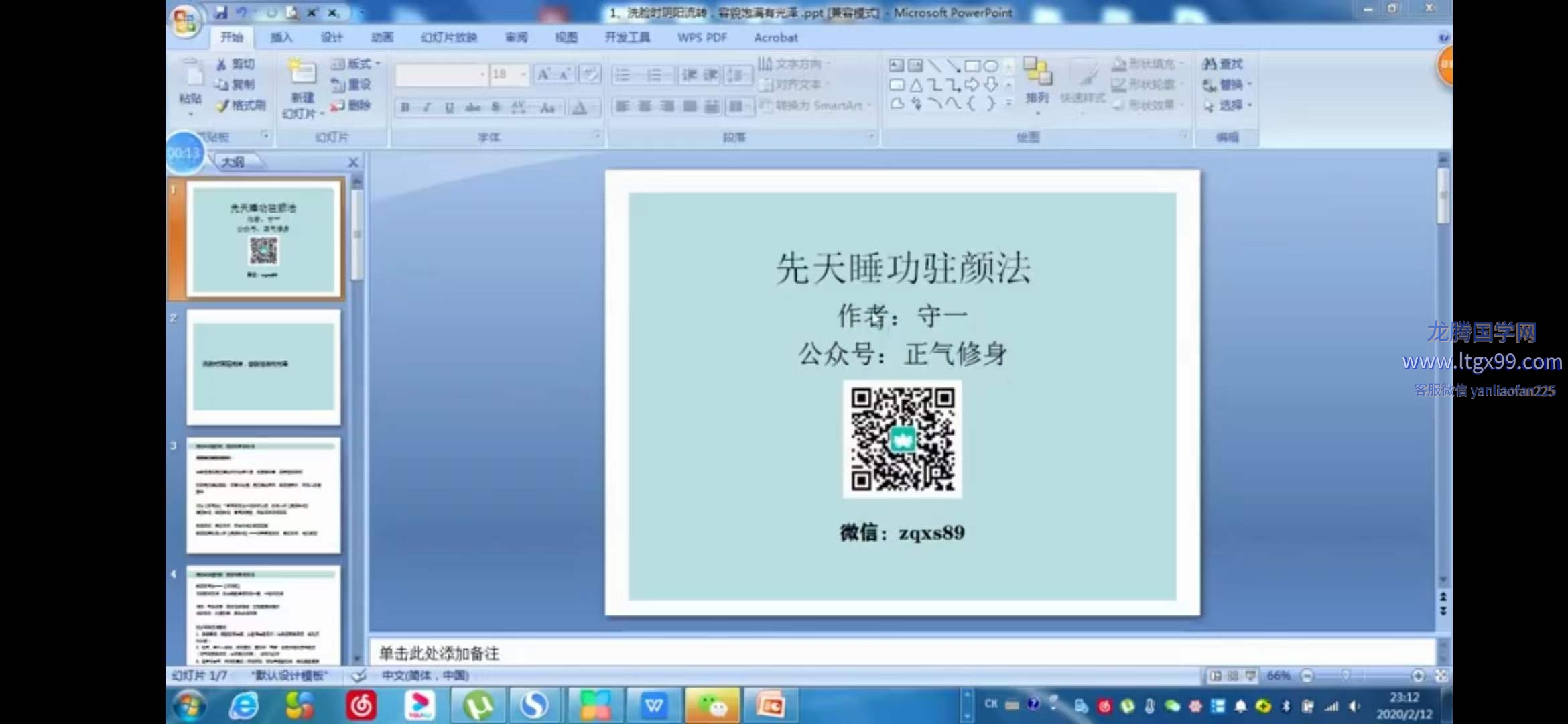Click the Cut (剪切) button

pyautogui.click(x=235, y=64)
